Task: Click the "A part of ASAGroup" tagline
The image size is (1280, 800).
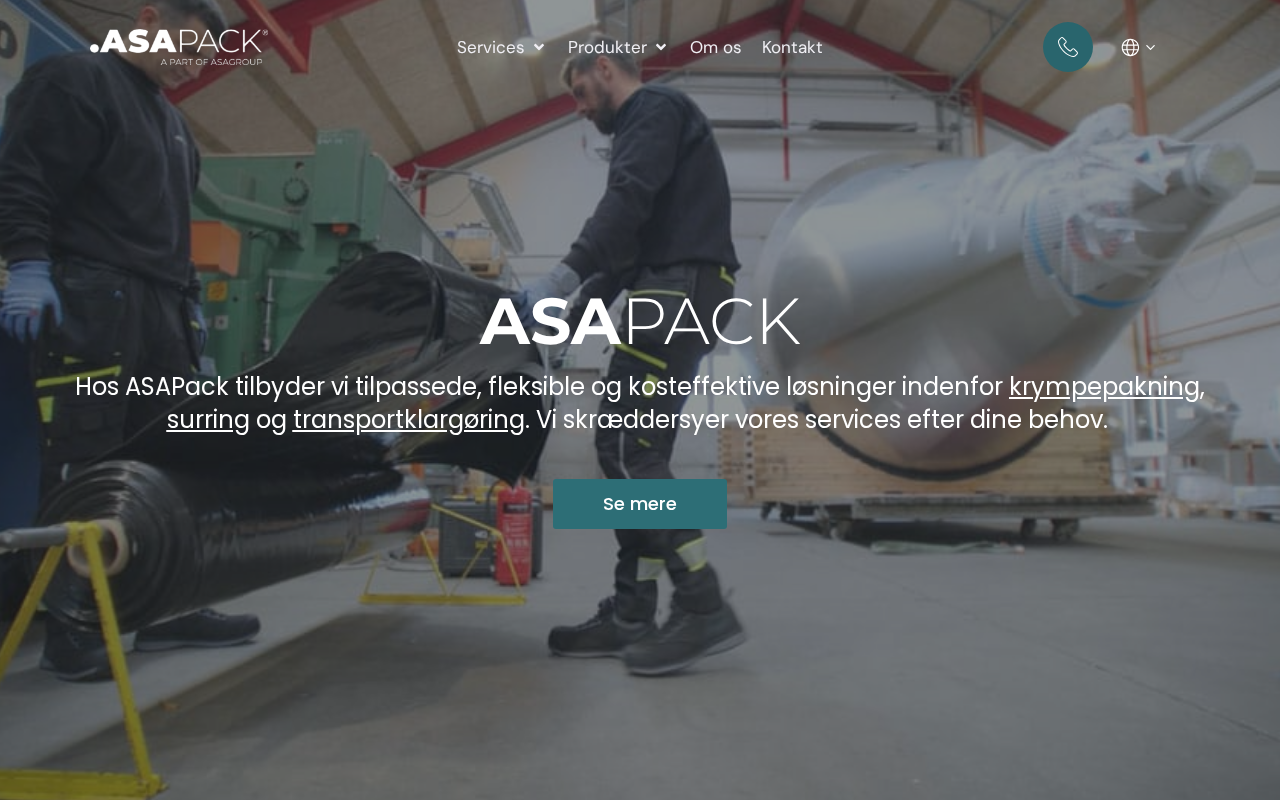Action: (x=212, y=62)
